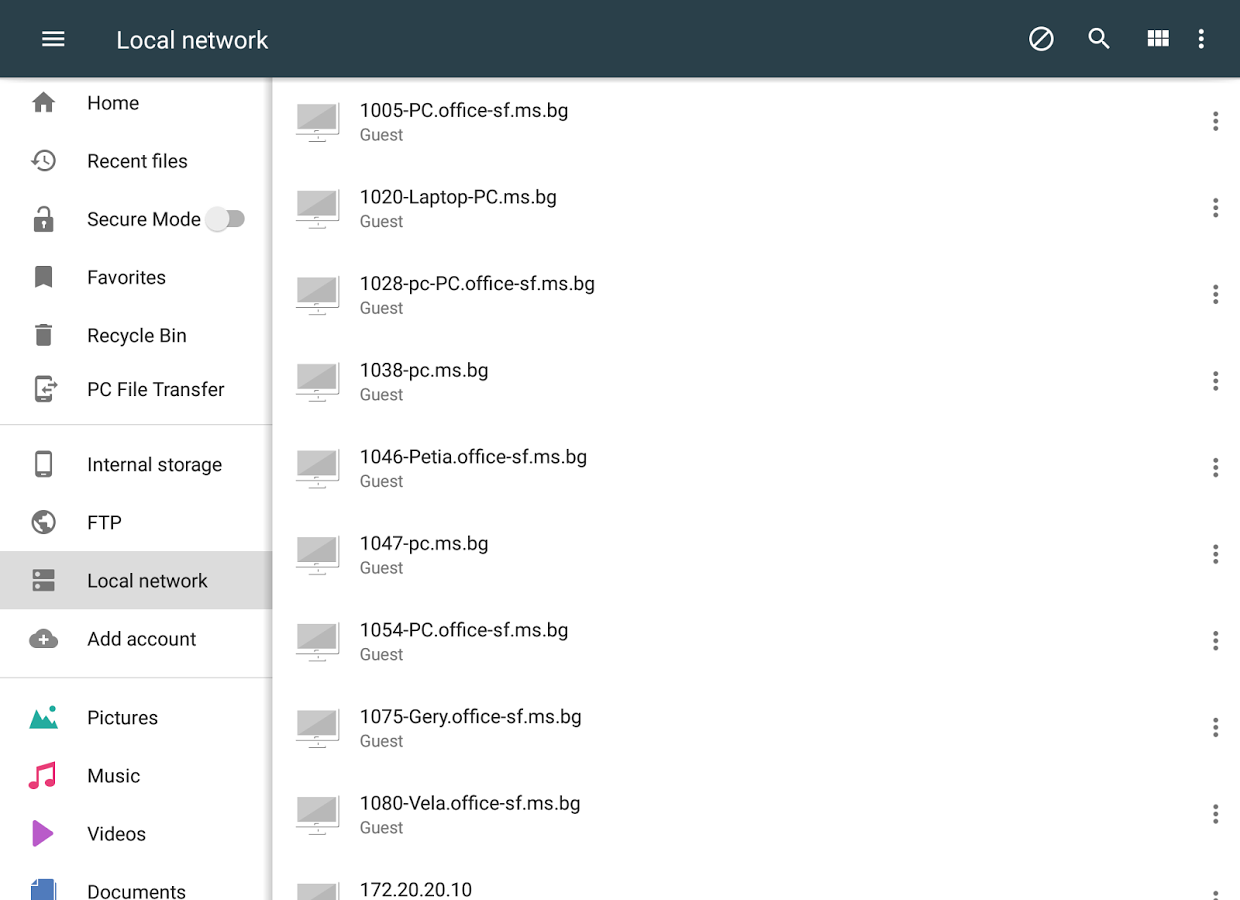Open PC File Transfer
Image resolution: width=1240 pixels, height=900 pixels.
(x=155, y=389)
